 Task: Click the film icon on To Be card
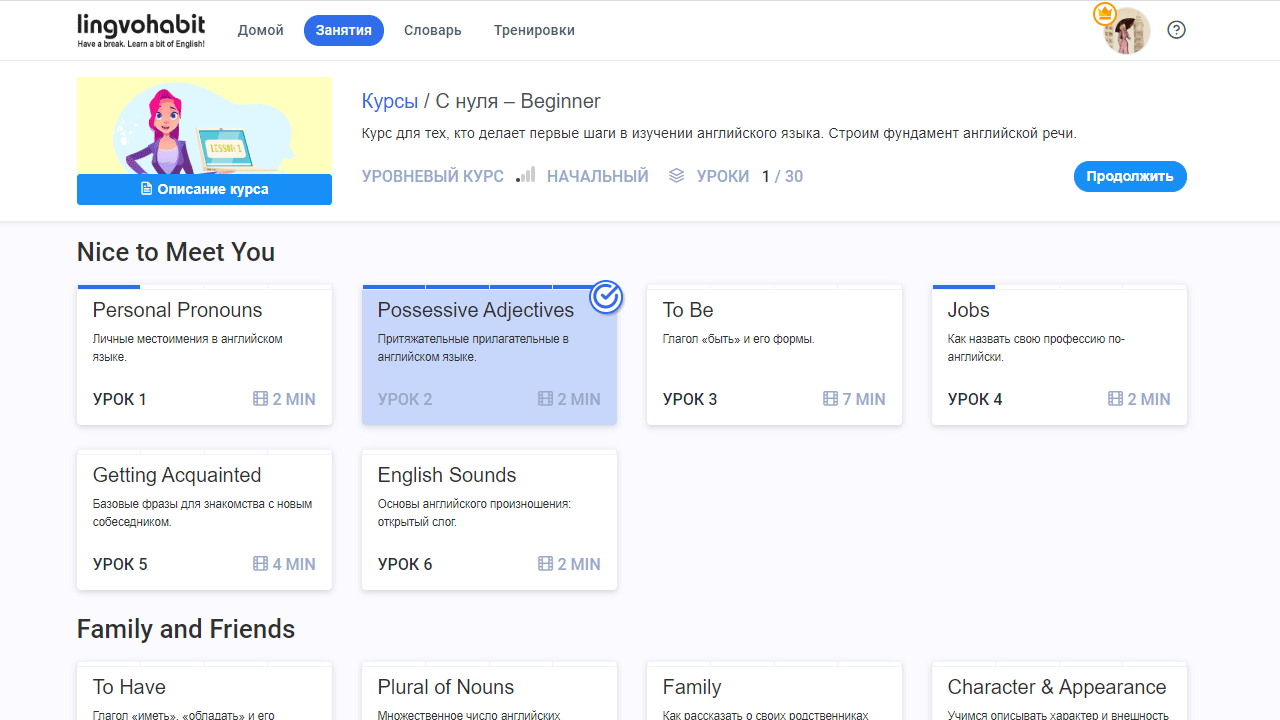click(x=831, y=399)
